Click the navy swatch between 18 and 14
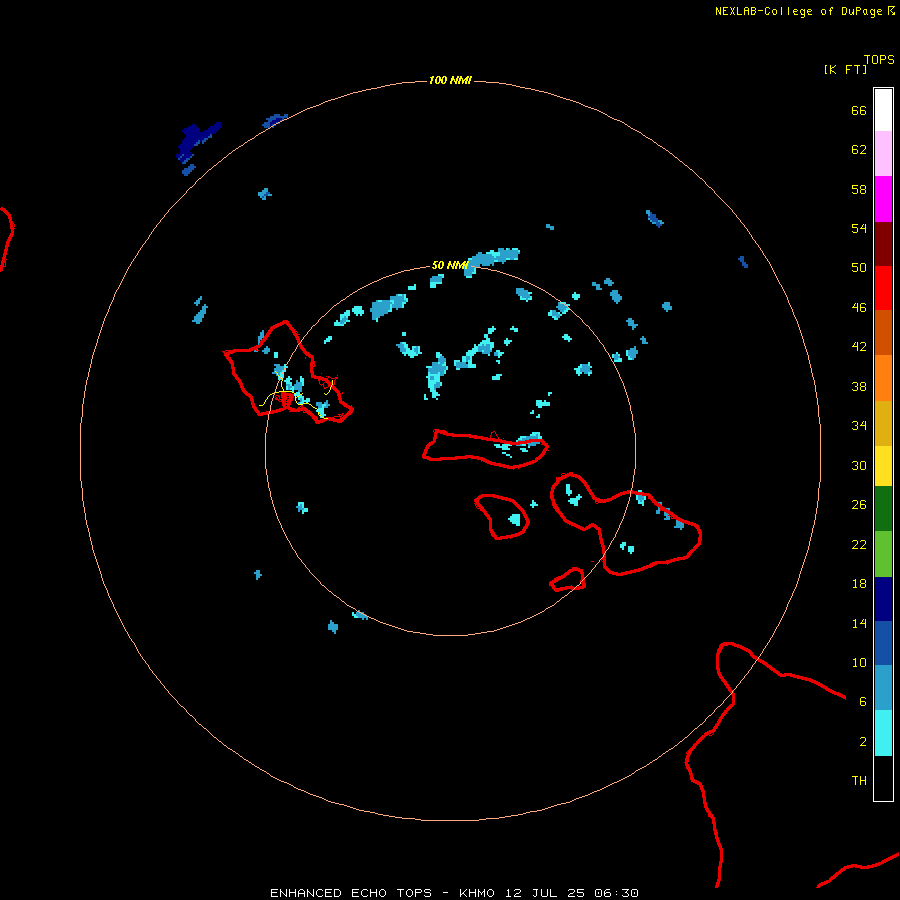Screen dimensions: 900x900 click(x=883, y=599)
